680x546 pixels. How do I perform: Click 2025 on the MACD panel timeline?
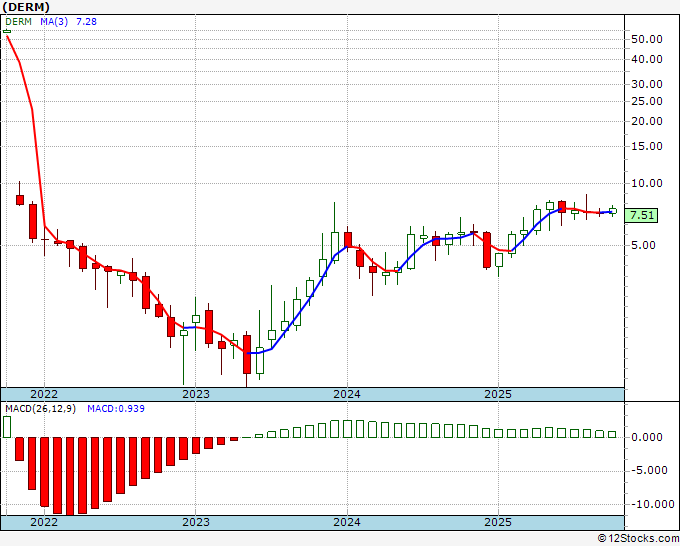point(498,522)
